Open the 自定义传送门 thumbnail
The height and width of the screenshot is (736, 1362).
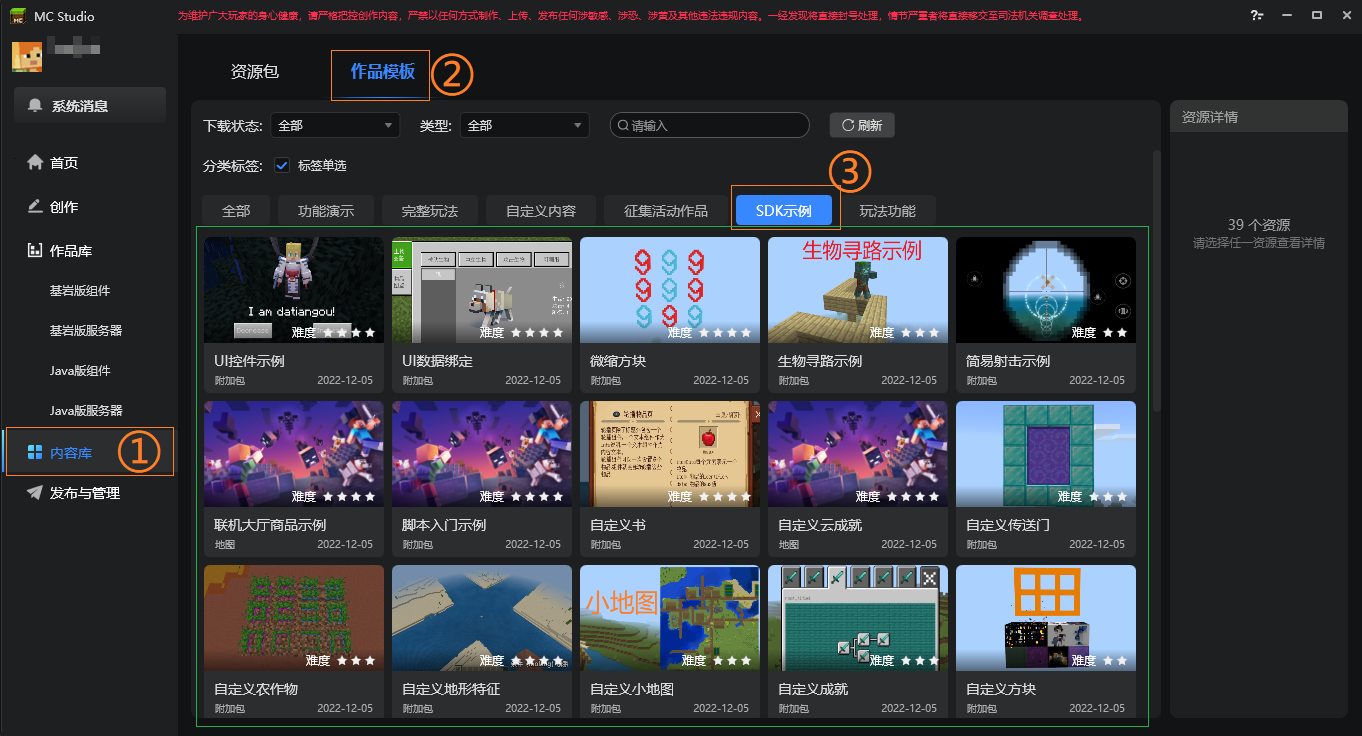[1046, 454]
